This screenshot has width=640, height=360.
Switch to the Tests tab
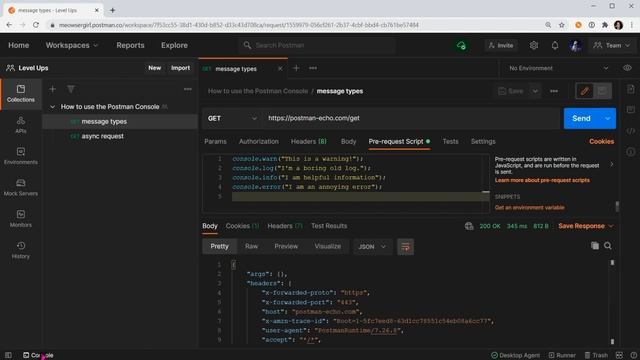[450, 141]
